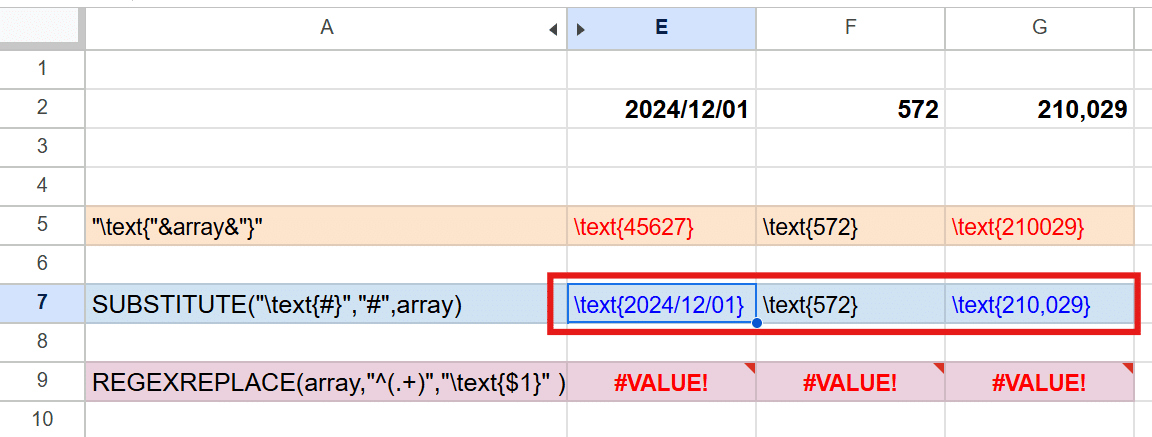
Task: Select column G header
Action: pos(1039,29)
